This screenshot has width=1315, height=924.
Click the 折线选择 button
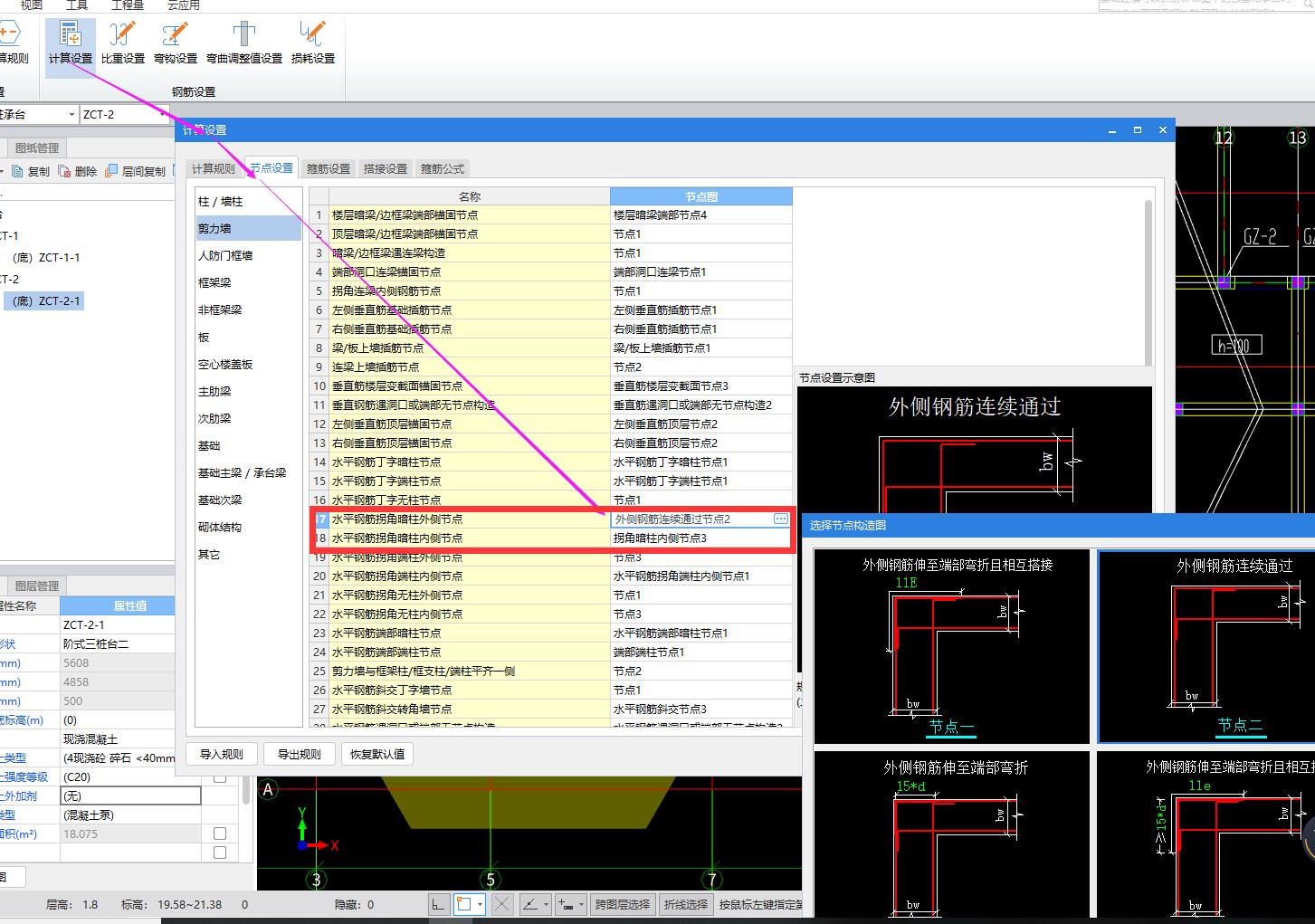[x=686, y=904]
